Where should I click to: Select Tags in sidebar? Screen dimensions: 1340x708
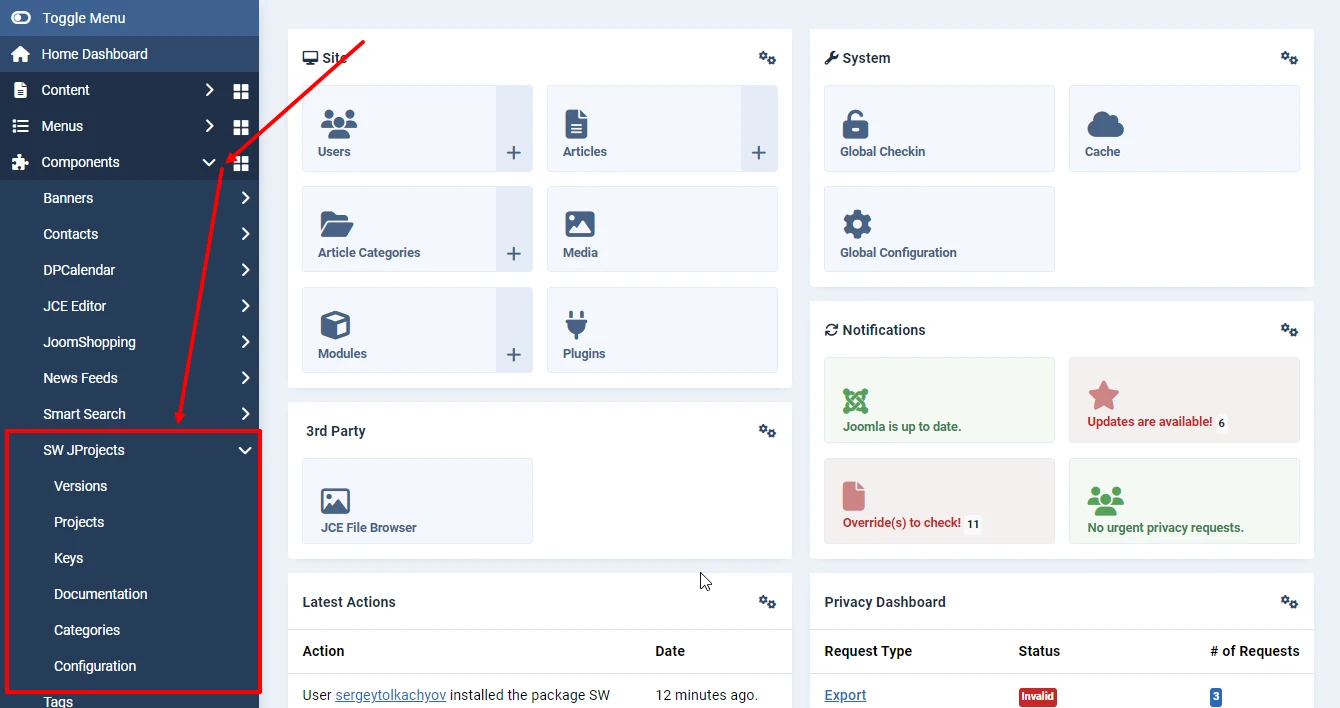pos(58,701)
